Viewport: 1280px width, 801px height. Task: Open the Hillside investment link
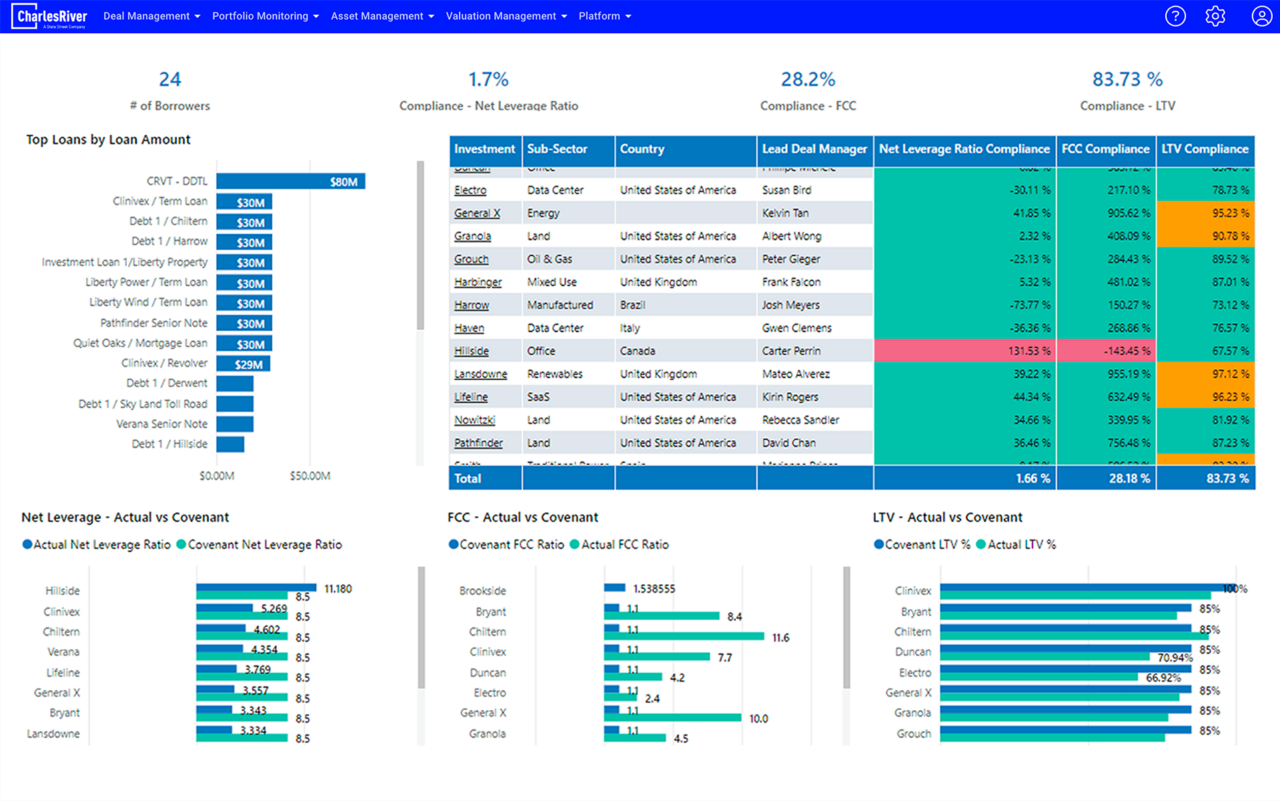471,351
